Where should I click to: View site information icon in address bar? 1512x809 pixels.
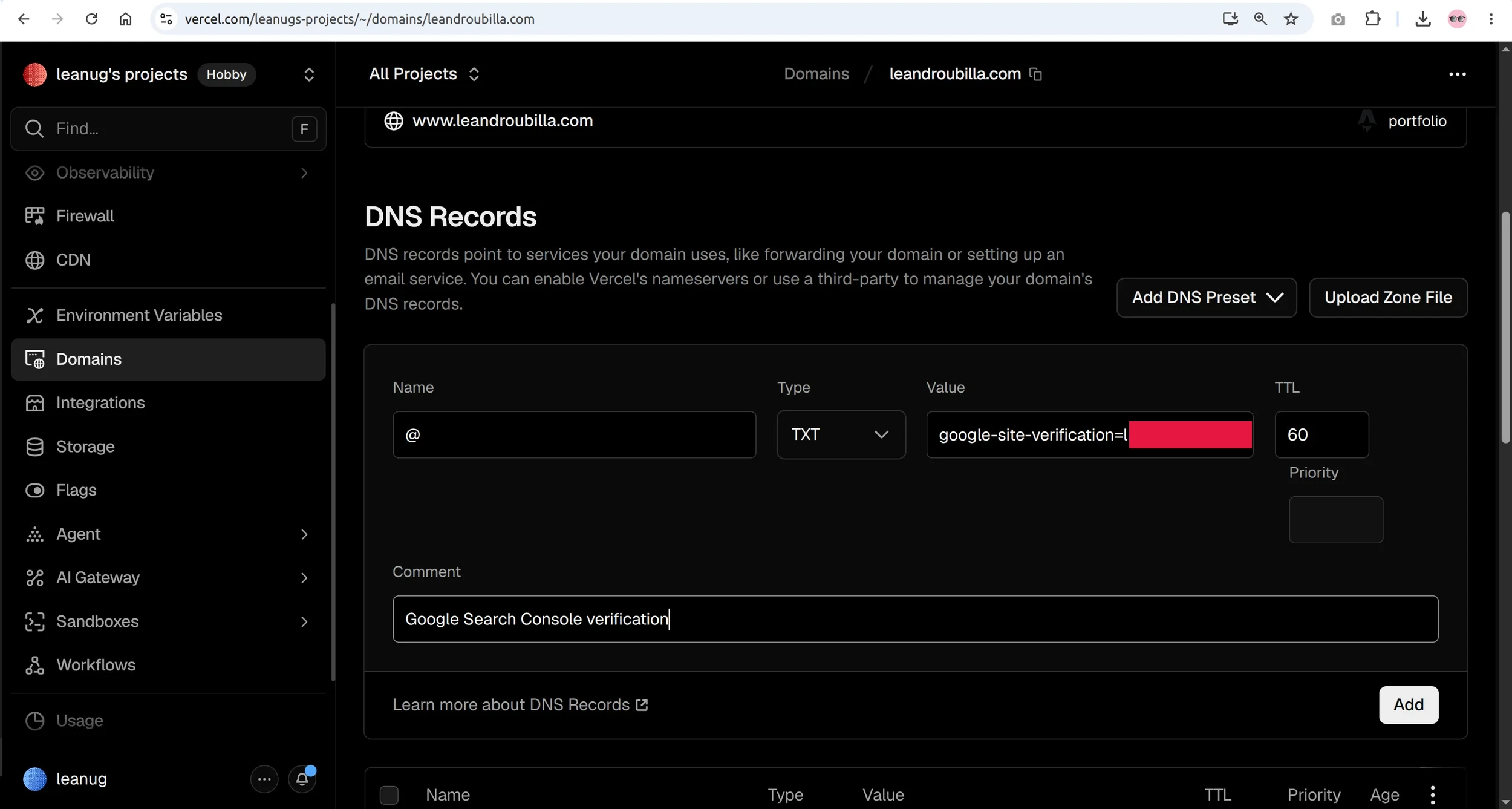166,19
